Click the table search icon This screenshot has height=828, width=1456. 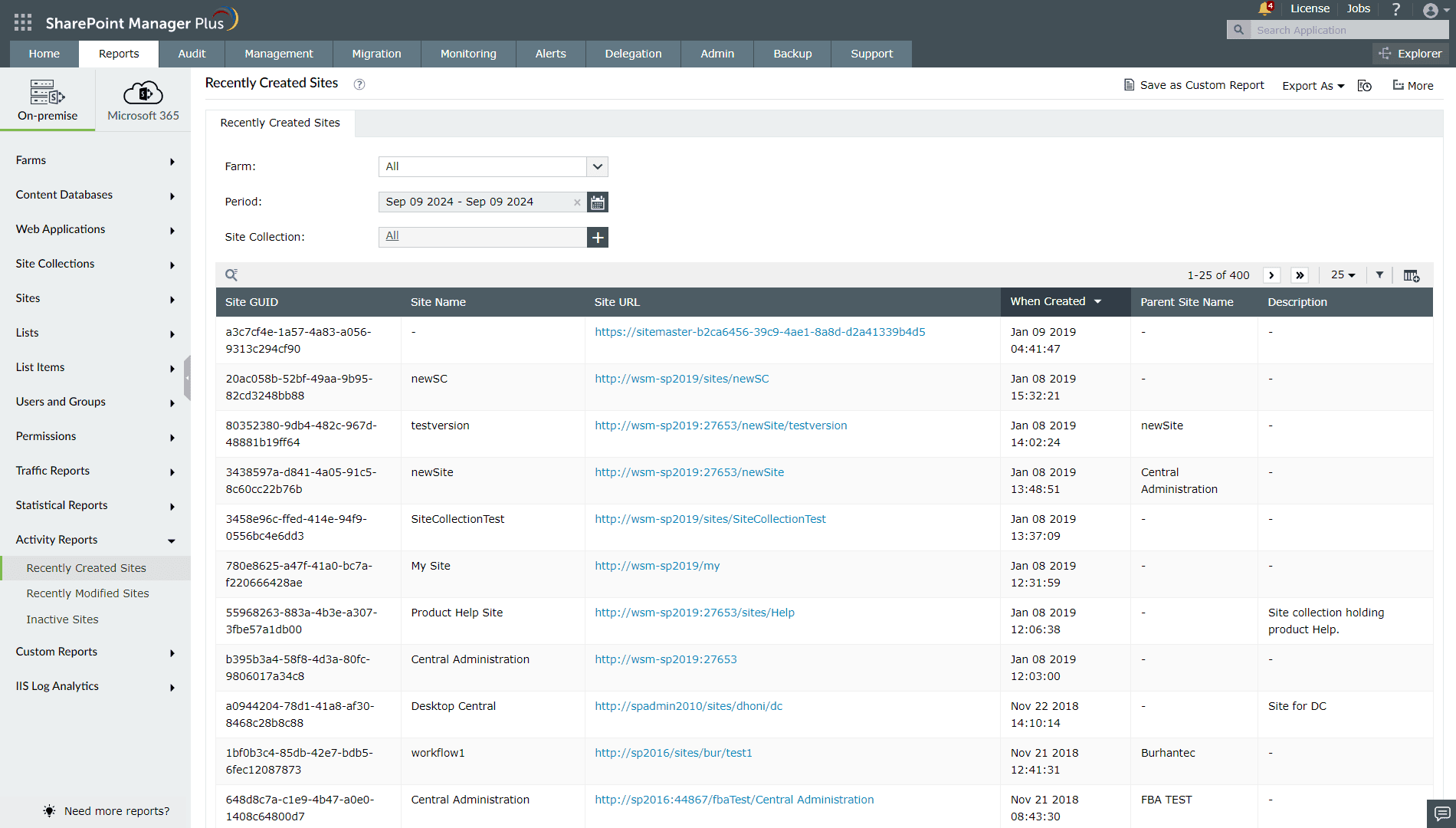[x=231, y=275]
